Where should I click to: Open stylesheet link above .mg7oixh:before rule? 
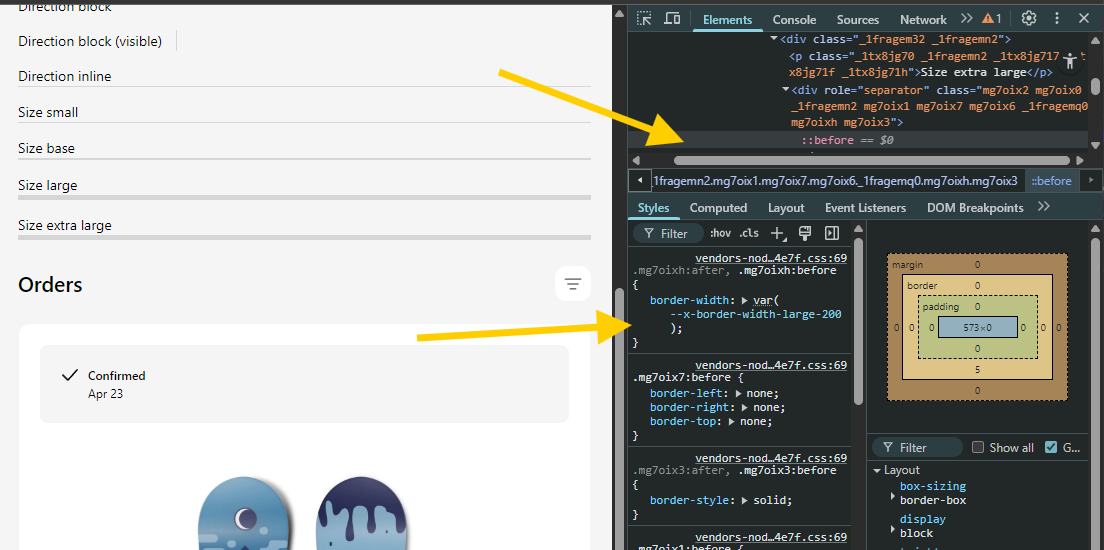click(770, 258)
